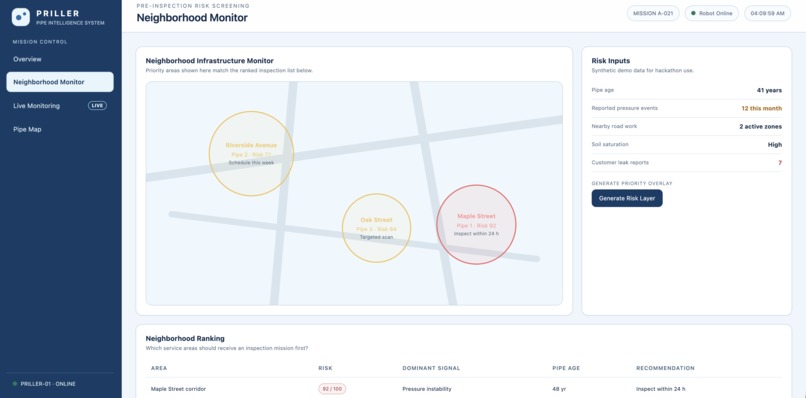This screenshot has height=398, width=806.
Task: Click the LIVE badge
Action: pos(97,105)
